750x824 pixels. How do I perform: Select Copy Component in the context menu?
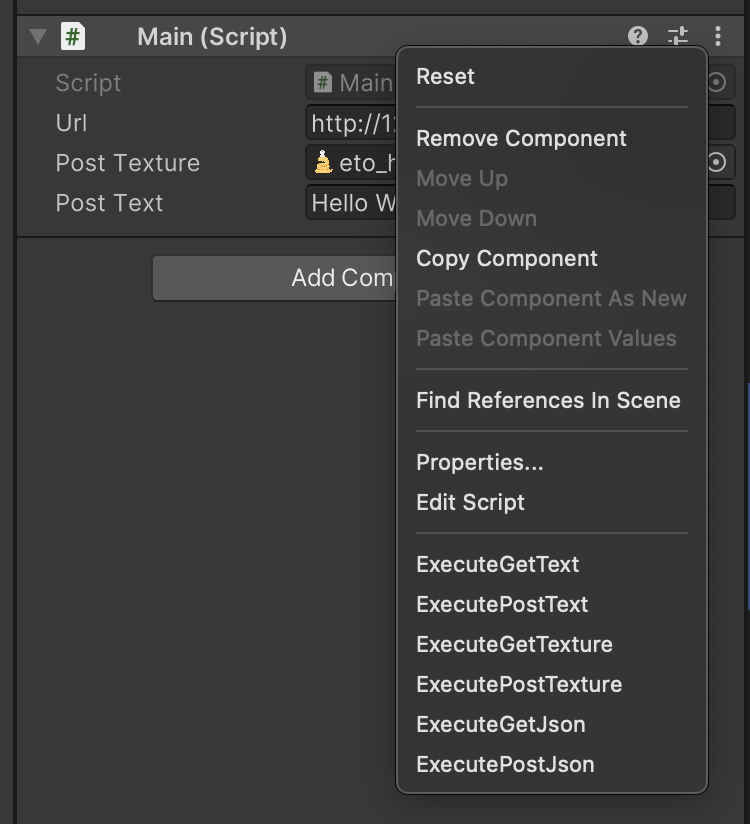(506, 258)
